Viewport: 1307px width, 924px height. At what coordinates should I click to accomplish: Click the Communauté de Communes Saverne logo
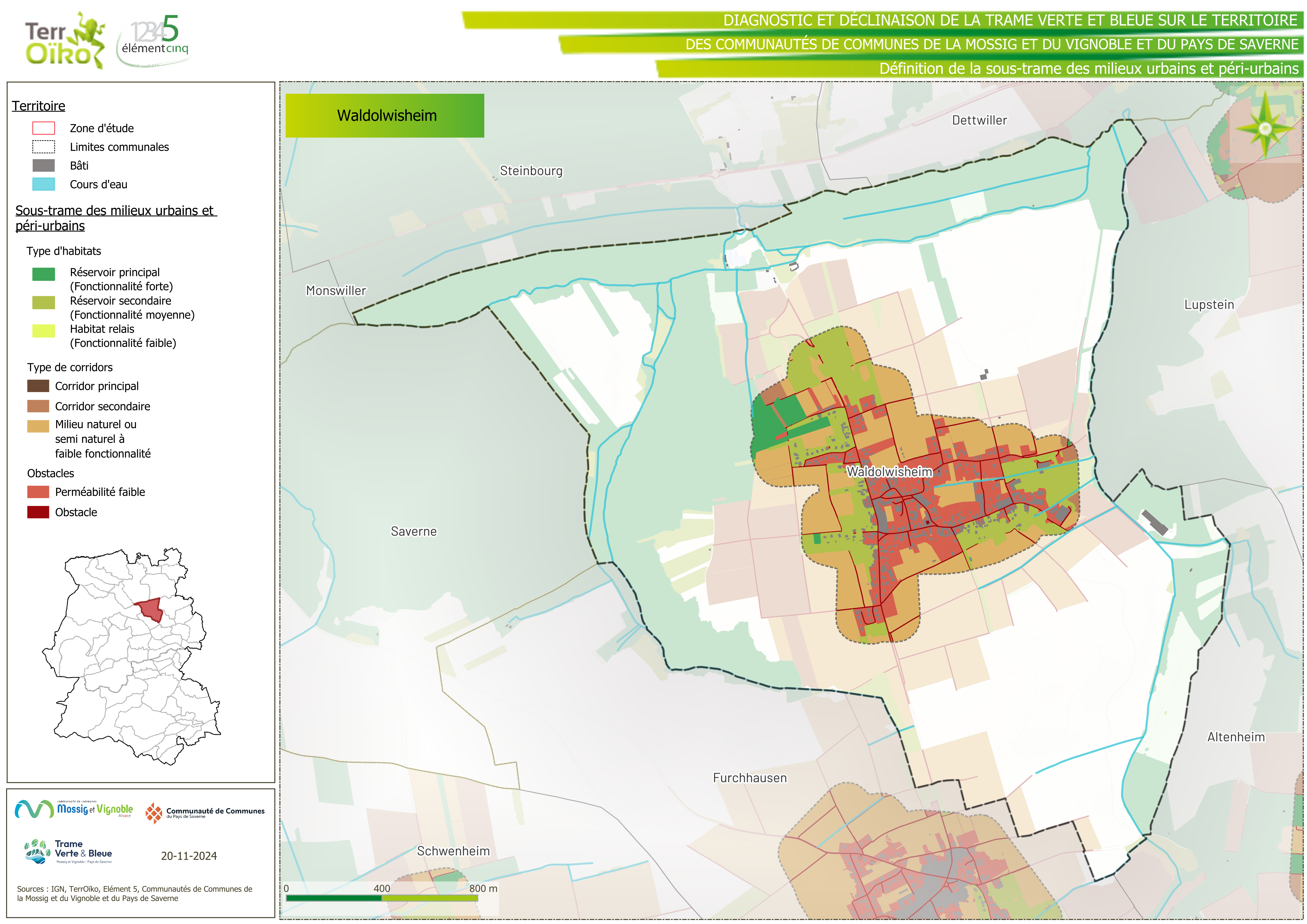point(205,812)
